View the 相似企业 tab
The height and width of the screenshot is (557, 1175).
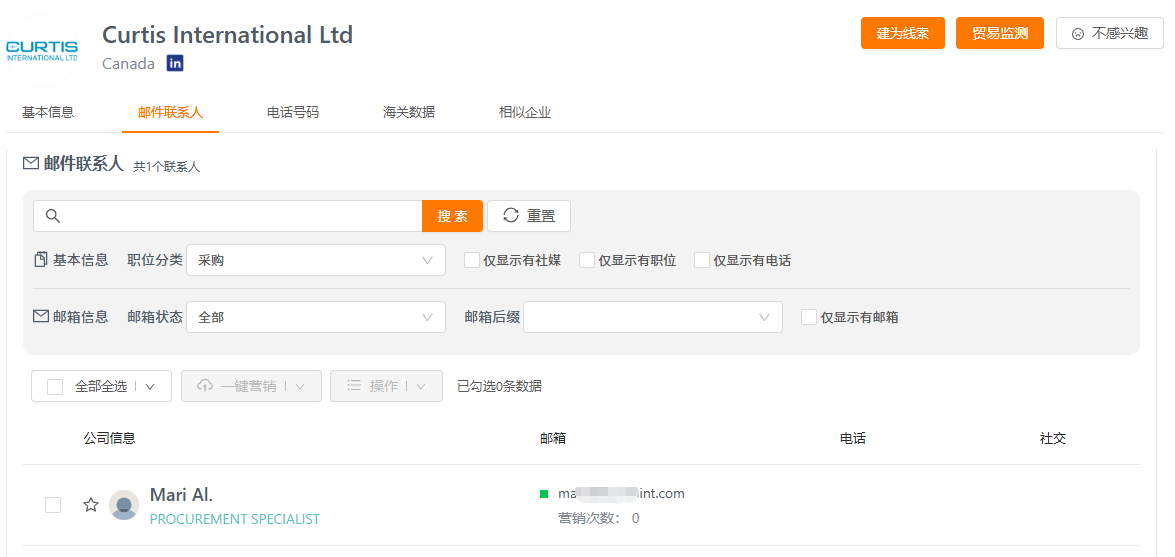pos(525,112)
